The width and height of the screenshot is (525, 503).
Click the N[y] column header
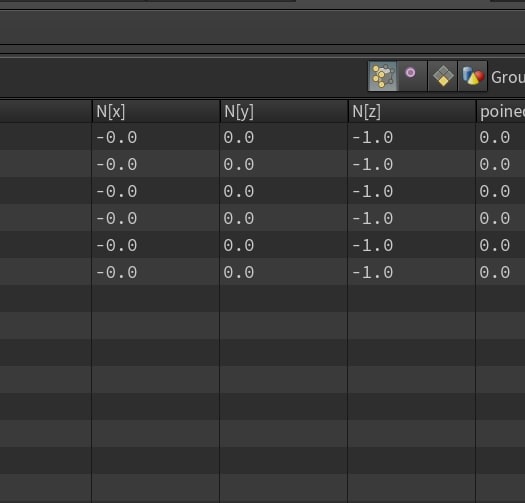[284, 112]
